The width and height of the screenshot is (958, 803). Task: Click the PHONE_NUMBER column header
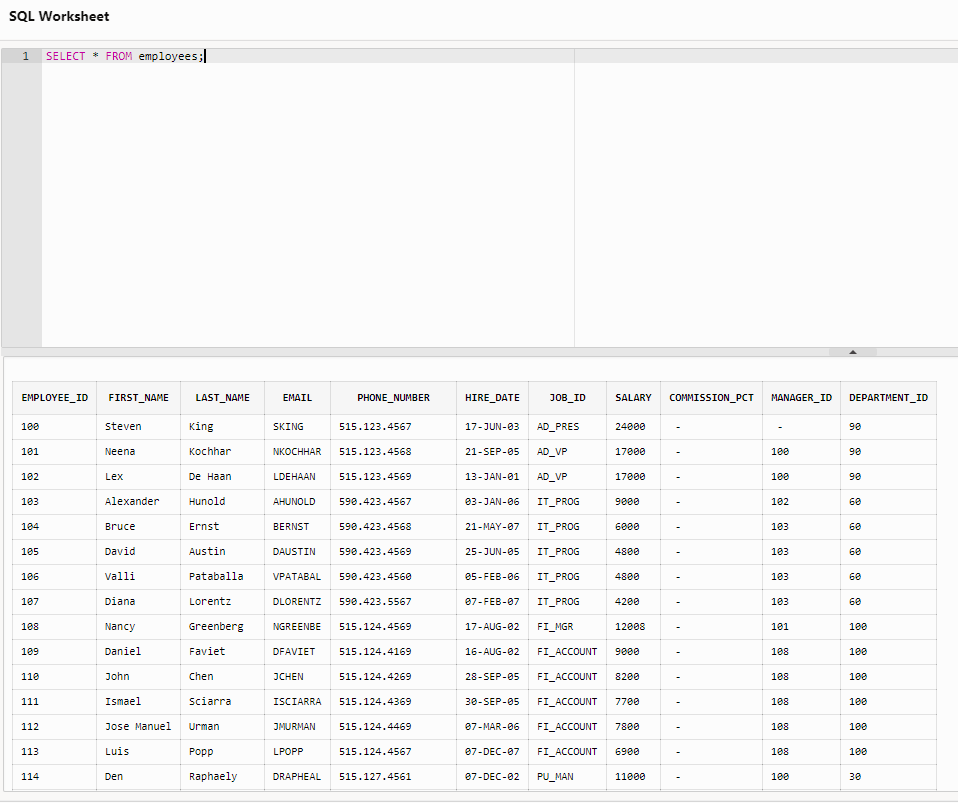pyautogui.click(x=393, y=398)
